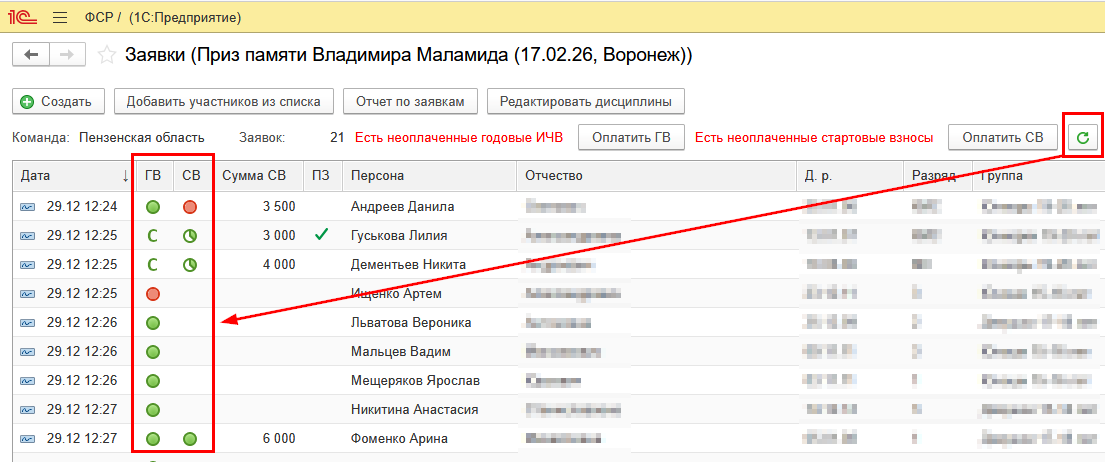Sort table by Дата column header
Image resolution: width=1105 pixels, height=462 pixels.
point(60,176)
